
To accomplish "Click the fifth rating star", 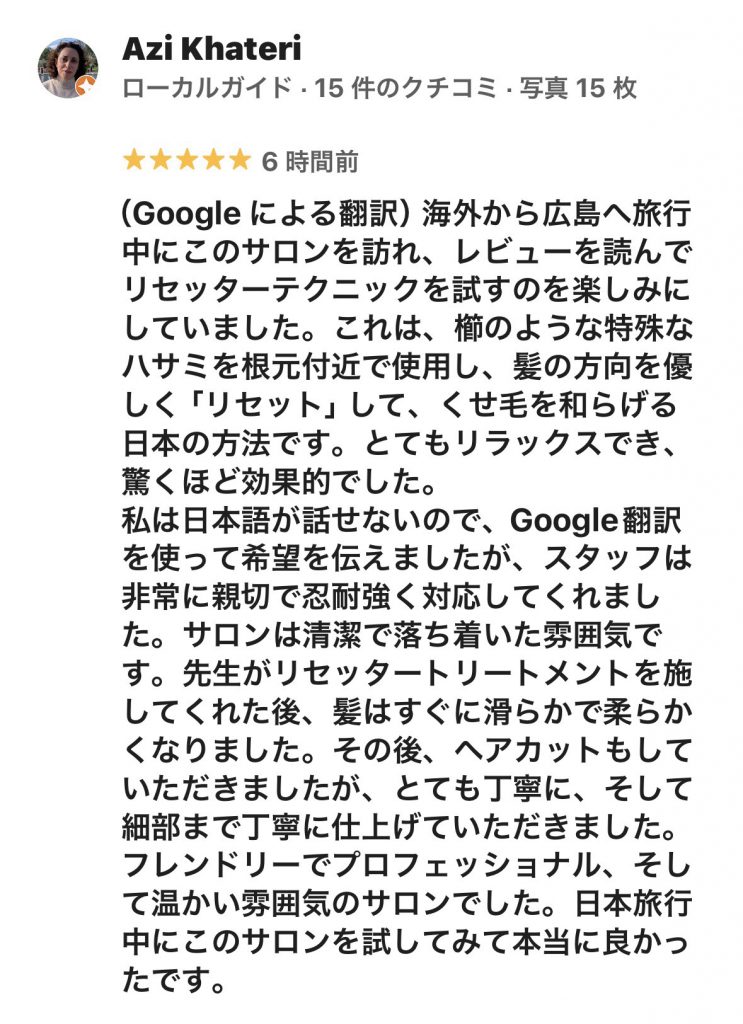I will click(x=239, y=160).
